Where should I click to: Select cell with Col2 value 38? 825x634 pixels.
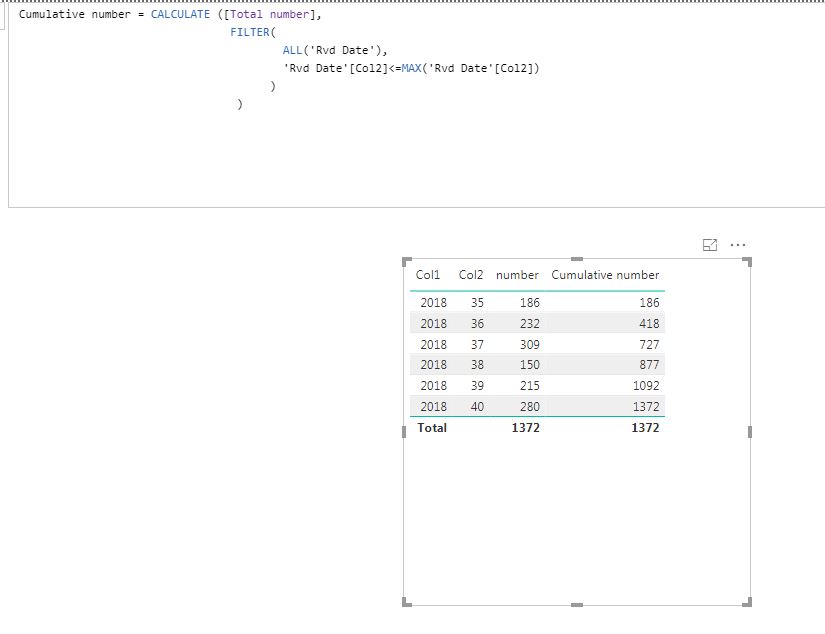point(477,365)
